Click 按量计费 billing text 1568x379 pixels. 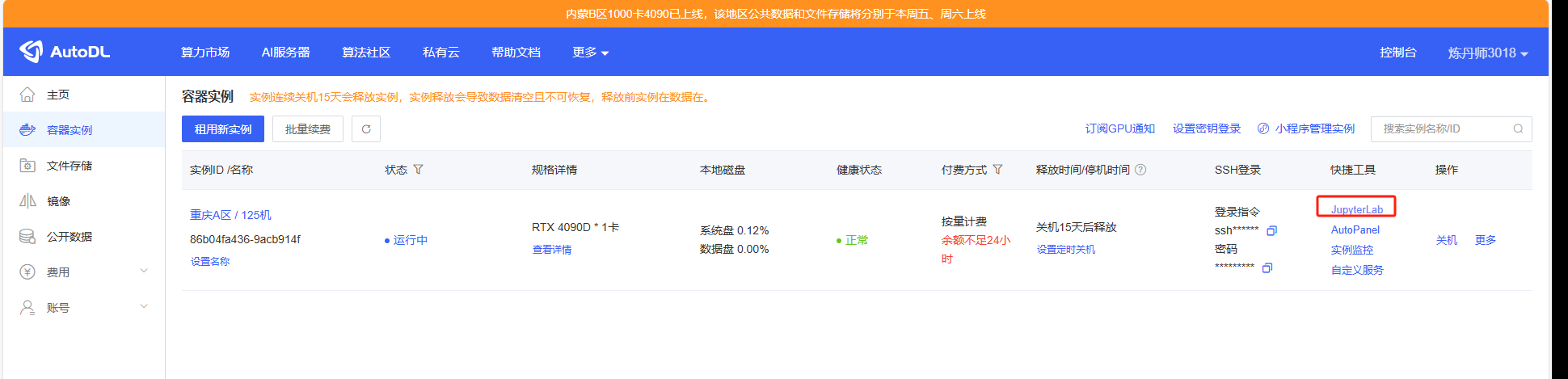[964, 221]
